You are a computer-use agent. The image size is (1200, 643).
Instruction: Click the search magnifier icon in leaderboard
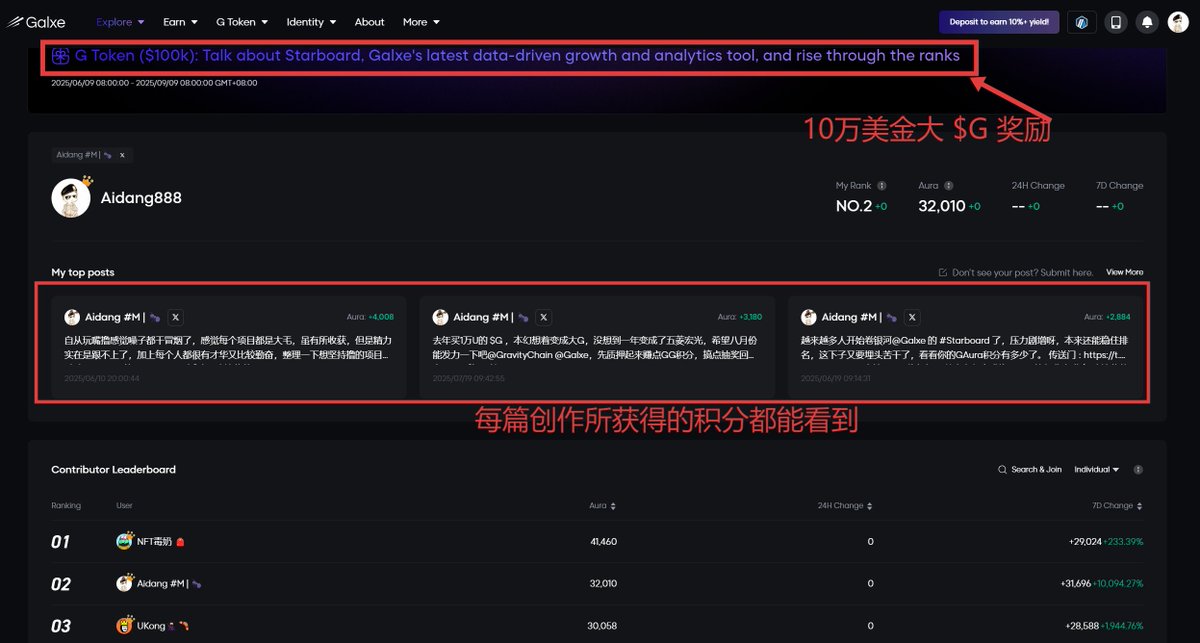point(1003,470)
